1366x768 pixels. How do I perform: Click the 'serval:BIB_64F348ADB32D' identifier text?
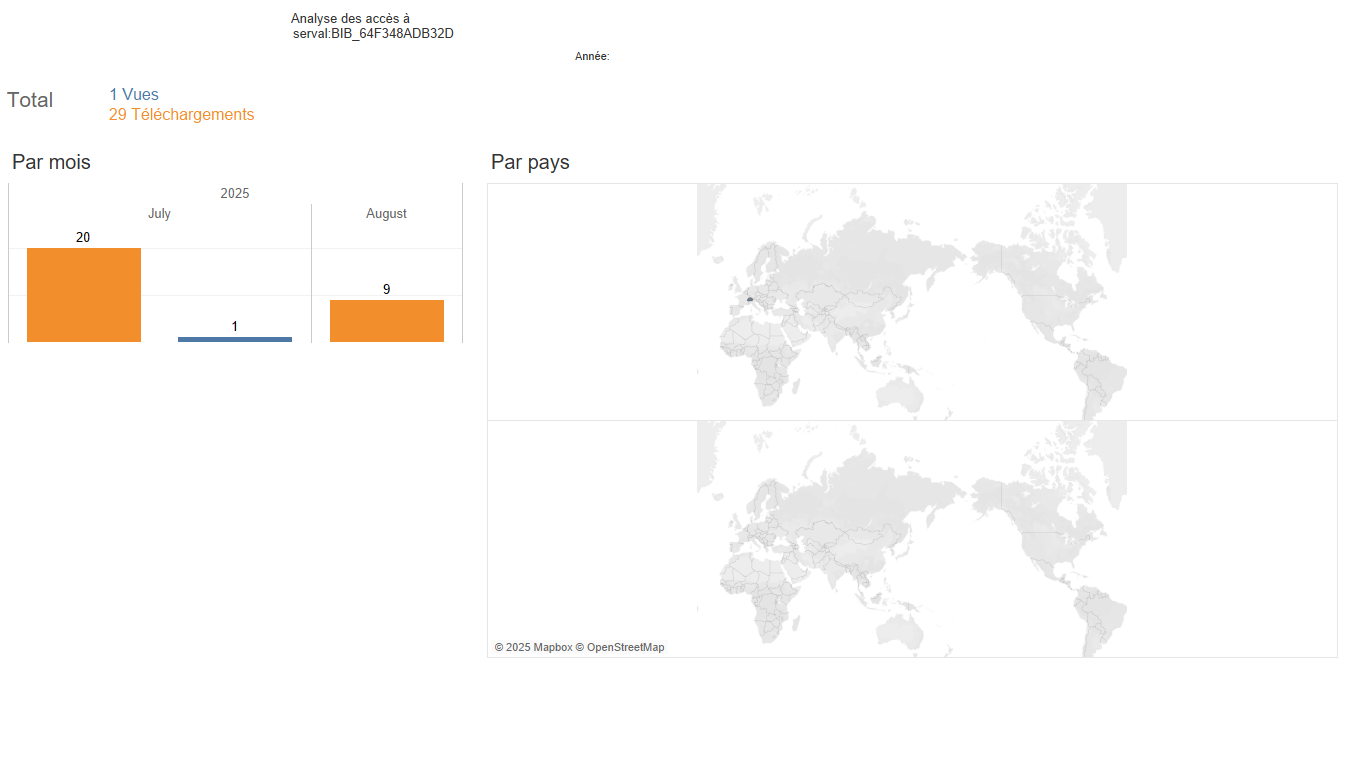coord(373,34)
